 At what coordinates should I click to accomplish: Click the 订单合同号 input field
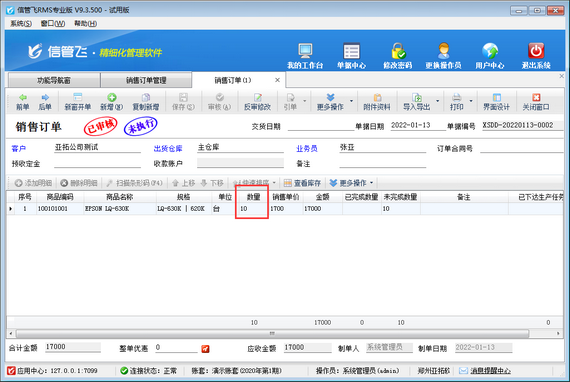tap(521, 148)
